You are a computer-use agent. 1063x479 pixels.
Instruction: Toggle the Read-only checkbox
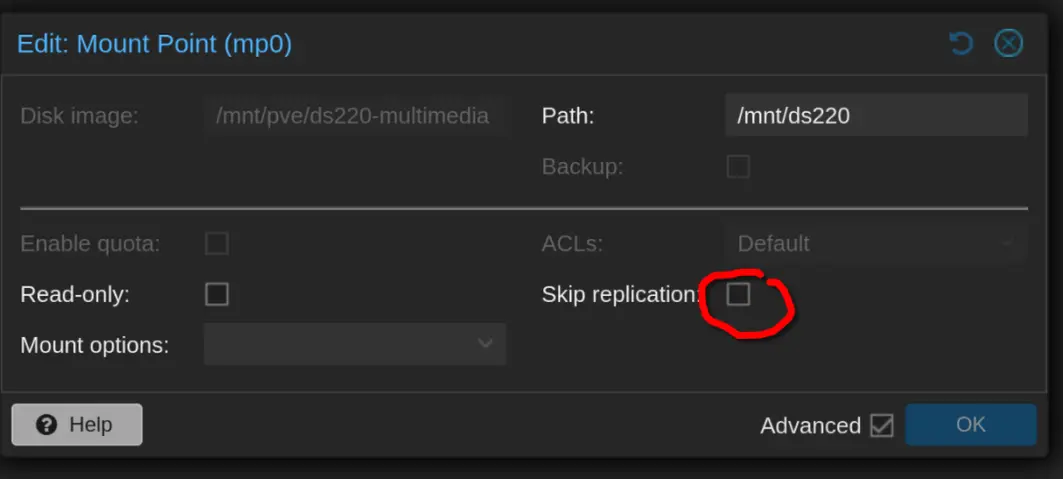point(217,295)
